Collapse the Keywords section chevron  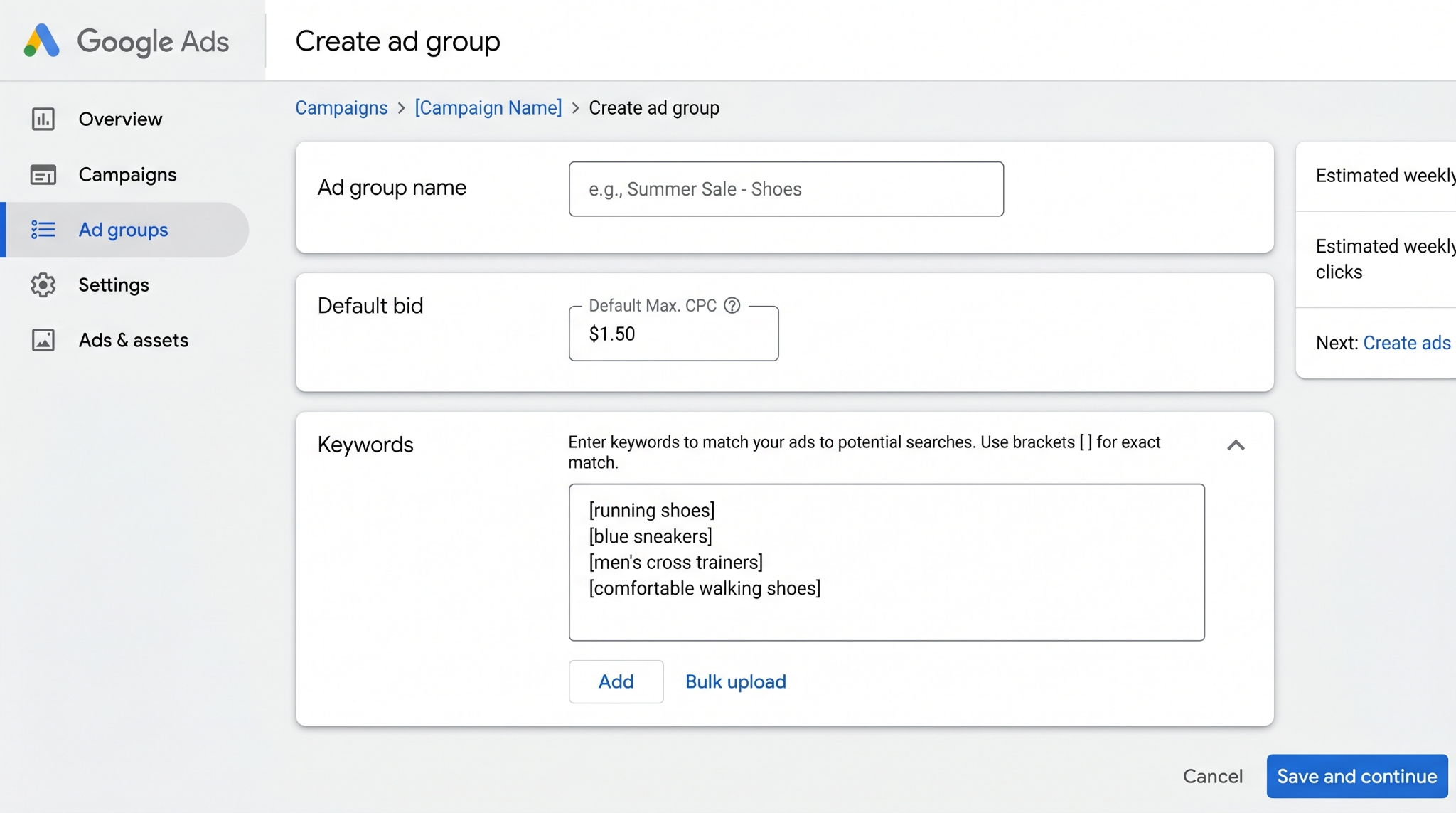point(1236,445)
